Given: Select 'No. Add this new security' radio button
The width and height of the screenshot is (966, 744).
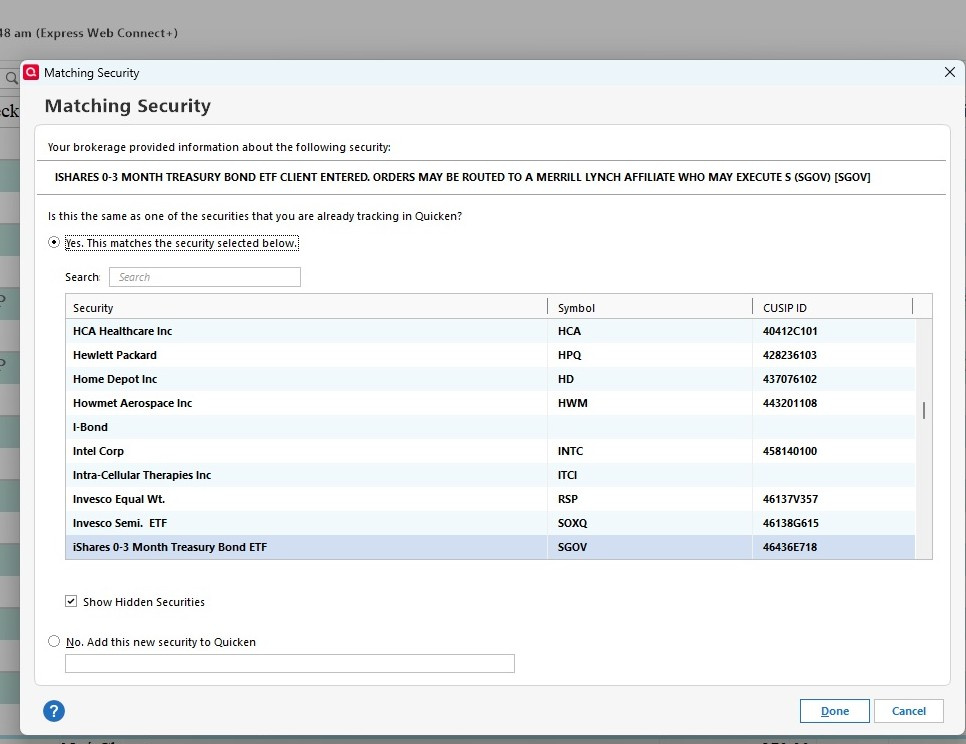Looking at the screenshot, I should (x=54, y=642).
